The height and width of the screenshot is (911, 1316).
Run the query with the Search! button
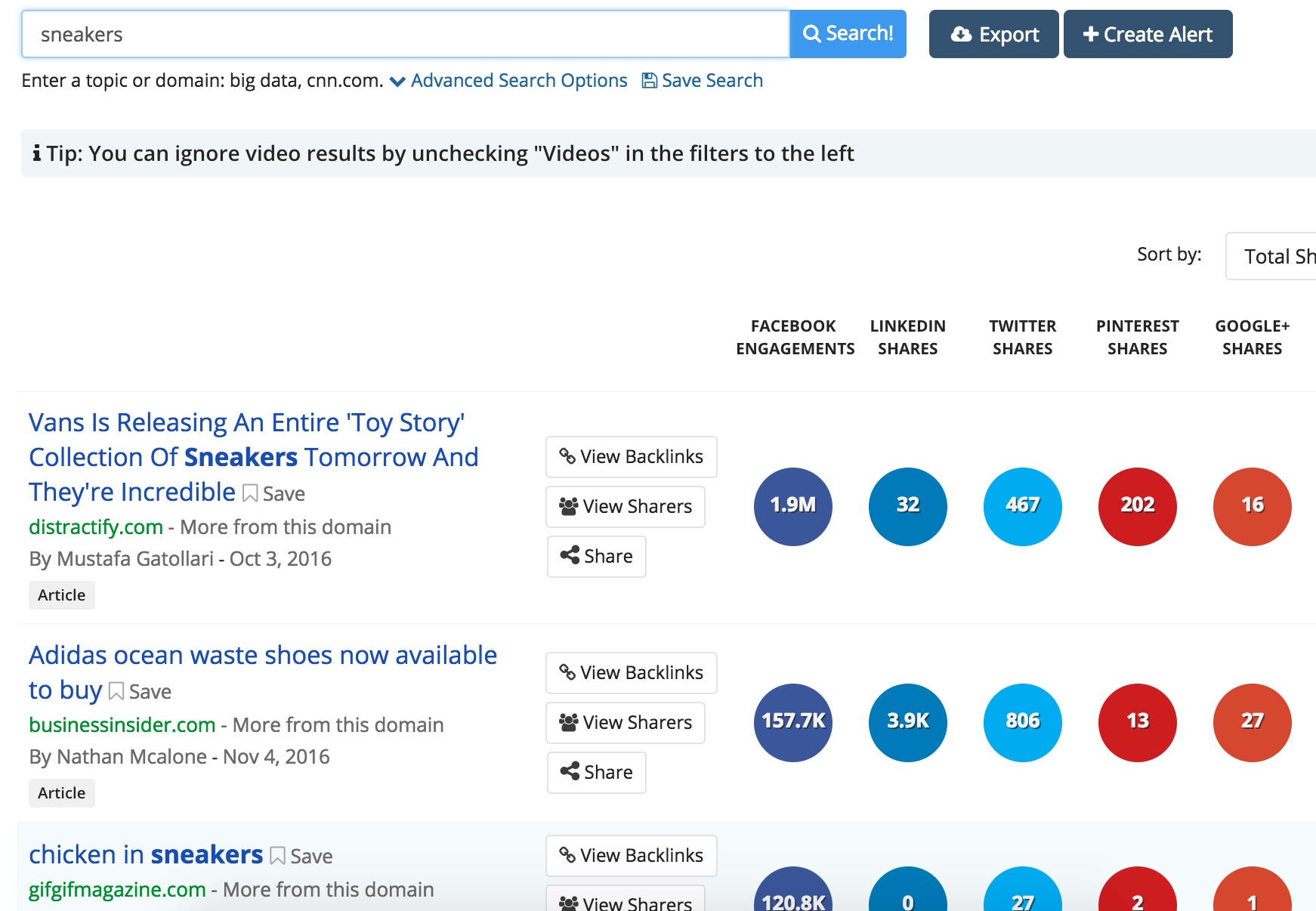point(848,34)
